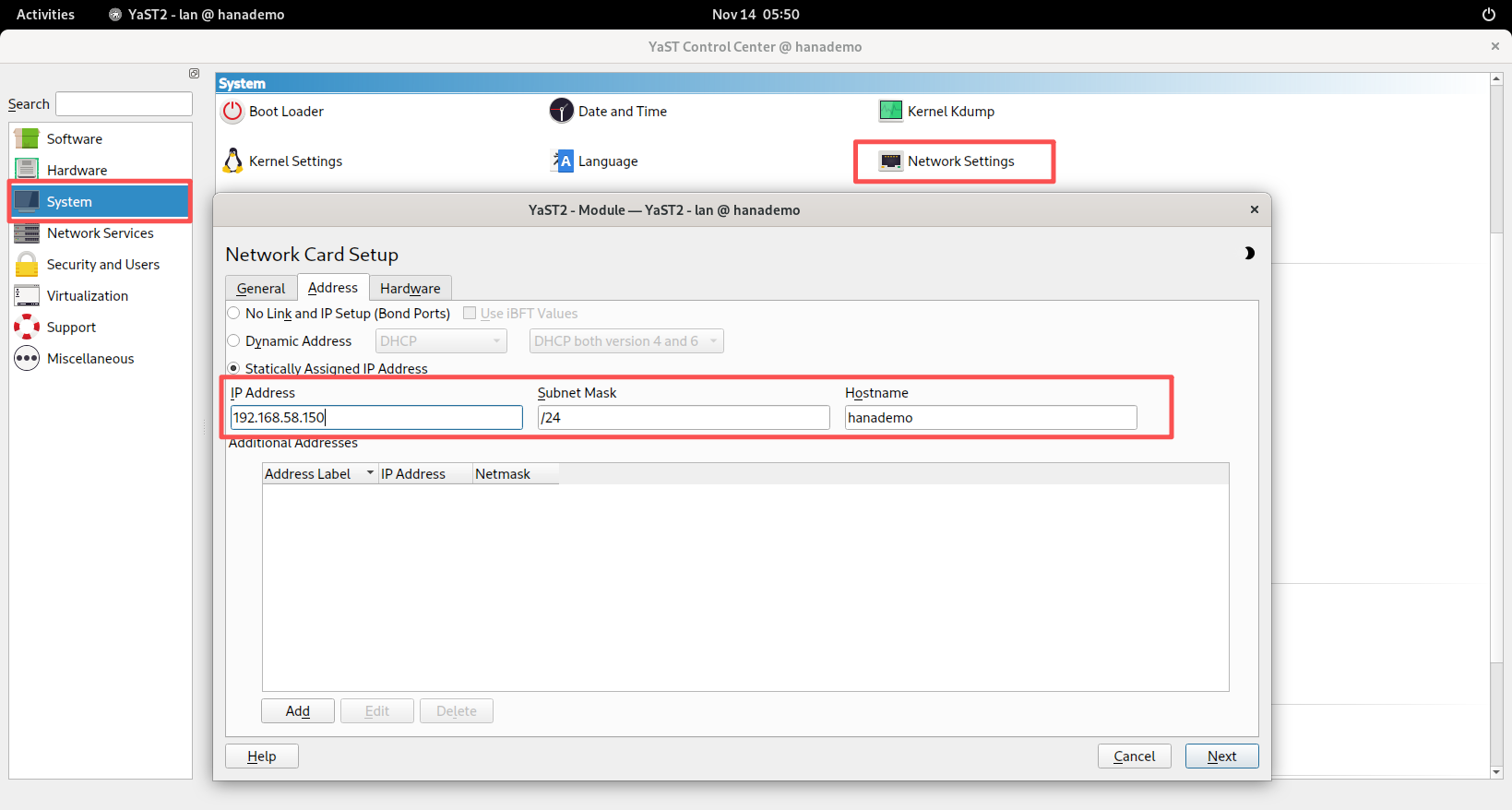1512x810 pixels.
Task: Click the clock Nov 14 05:50
Action: point(756,15)
